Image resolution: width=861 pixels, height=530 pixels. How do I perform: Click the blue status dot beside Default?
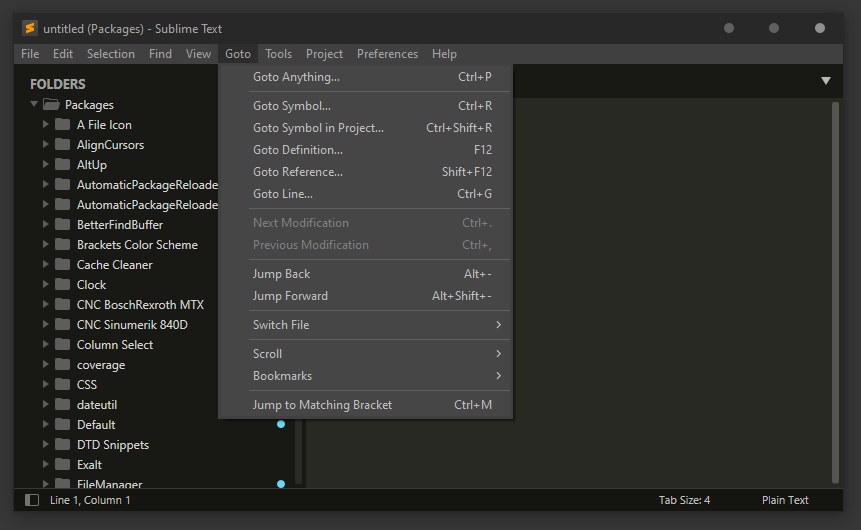281,424
